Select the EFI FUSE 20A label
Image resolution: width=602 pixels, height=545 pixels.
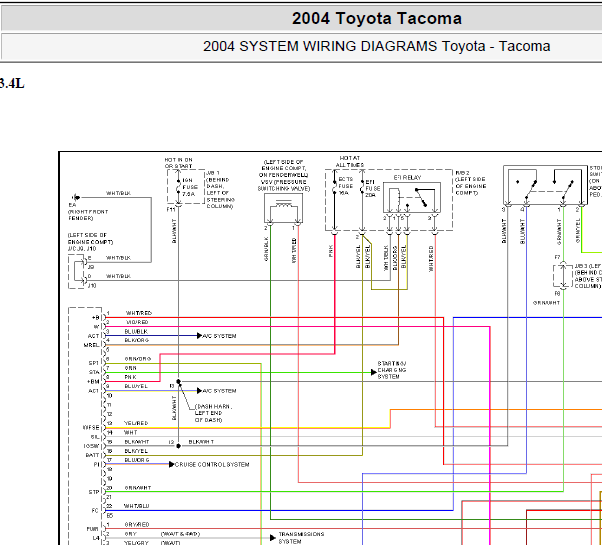(x=372, y=188)
